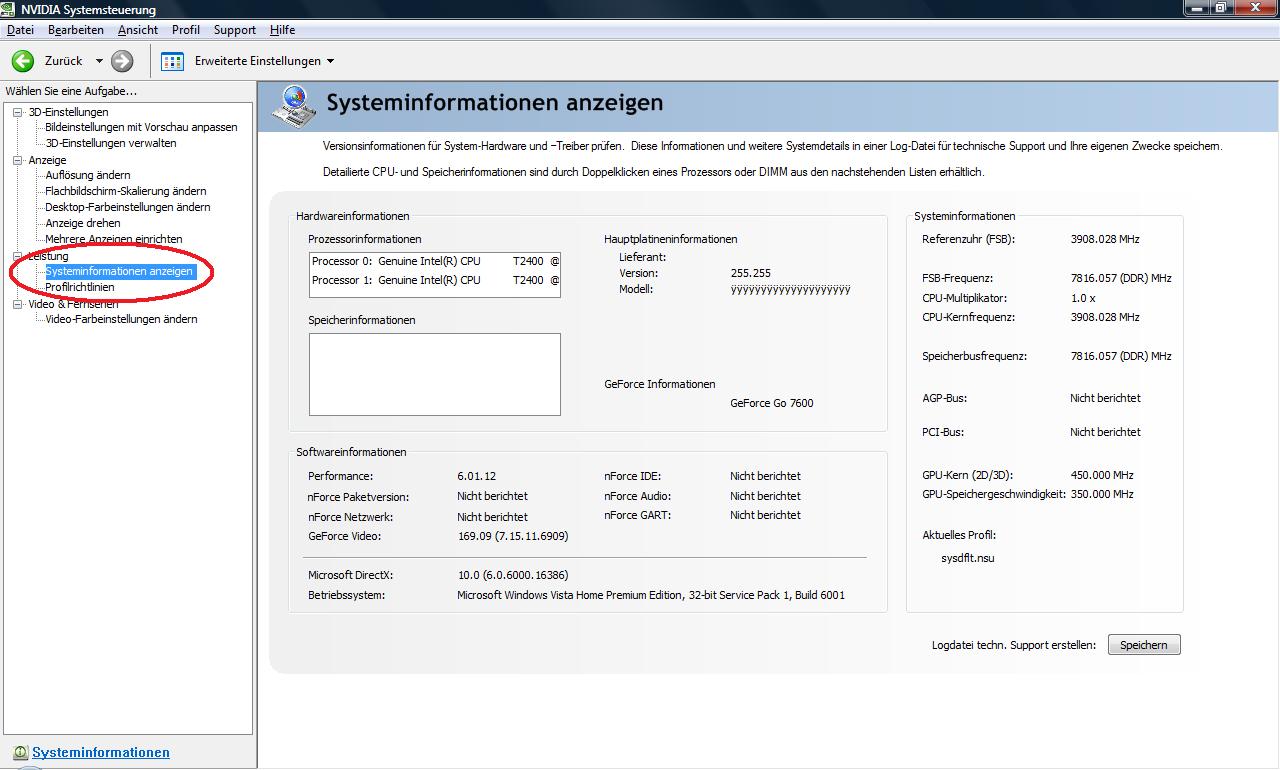Click the GeForce Go 7600 text
The height and width of the screenshot is (770, 1280).
[772, 403]
